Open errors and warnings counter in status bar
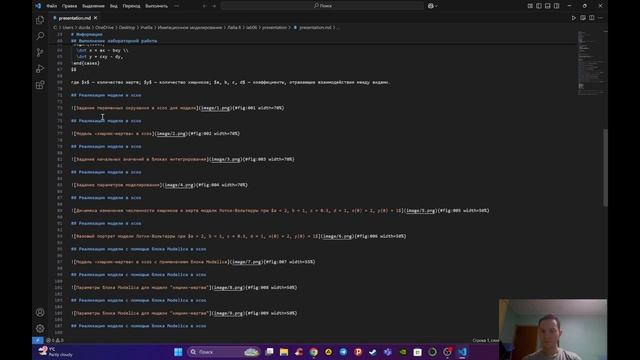 click(55, 340)
